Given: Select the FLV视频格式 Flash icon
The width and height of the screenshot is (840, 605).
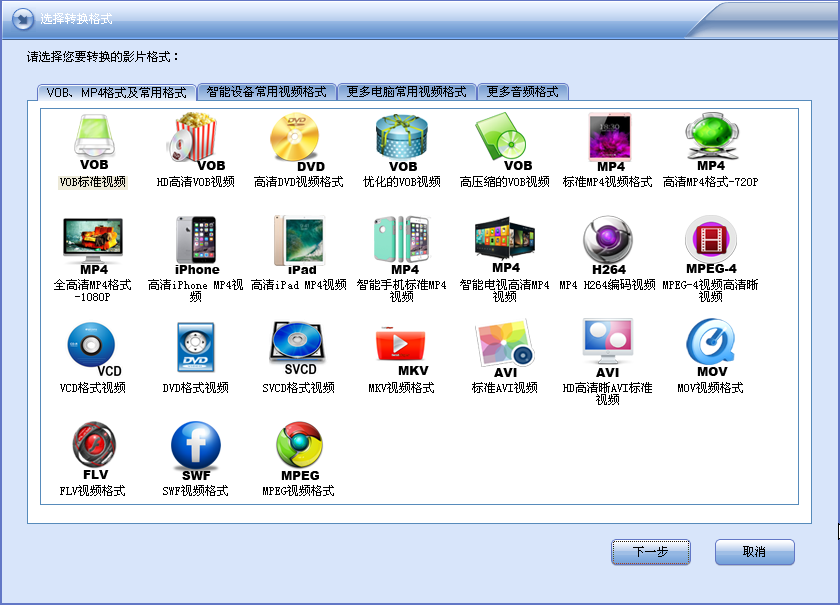Looking at the screenshot, I should coord(94,451).
